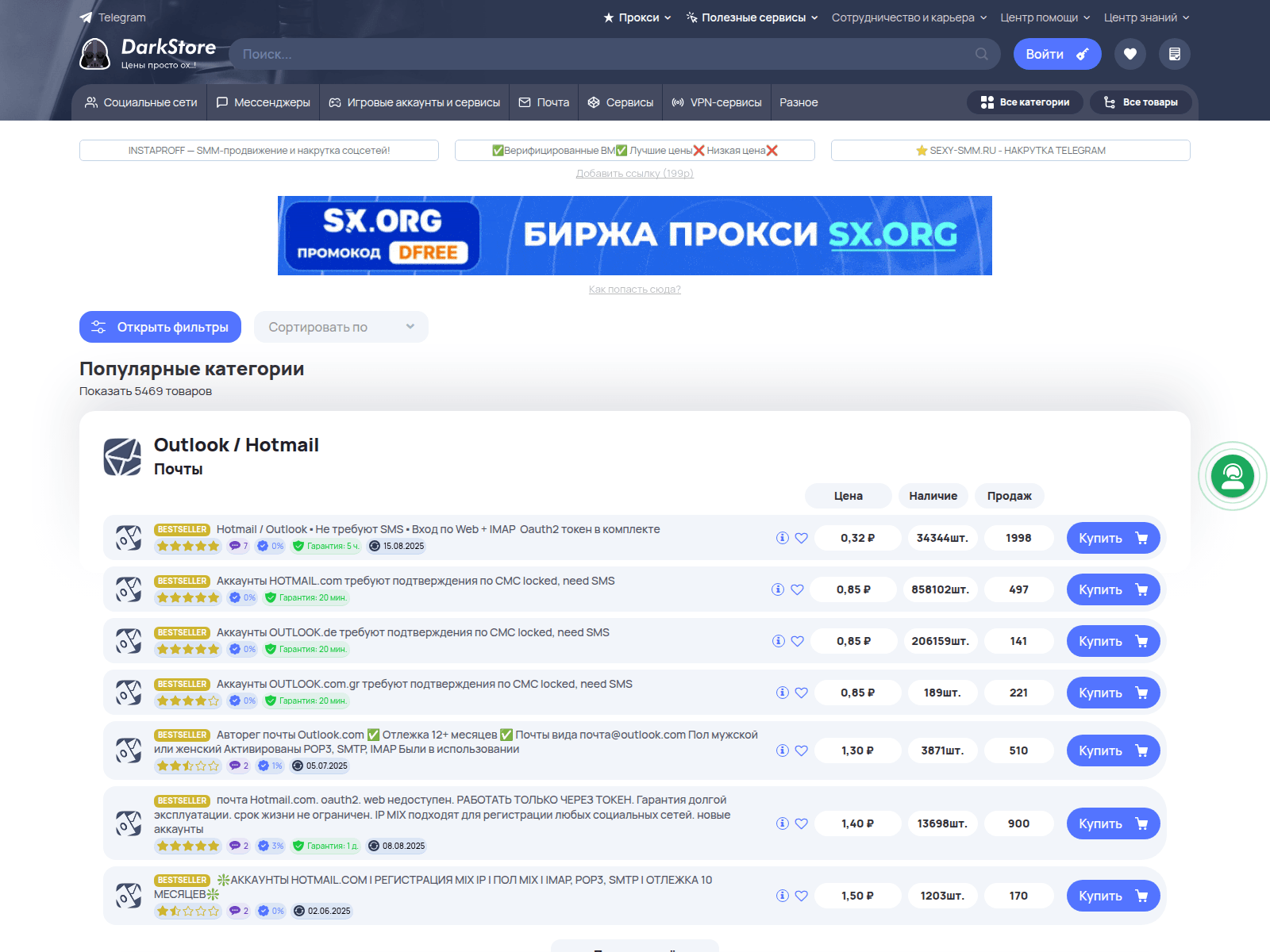1270x952 pixels.
Task: Show info for 0,32 ₽ Hotmail listing
Action: pos(782,538)
